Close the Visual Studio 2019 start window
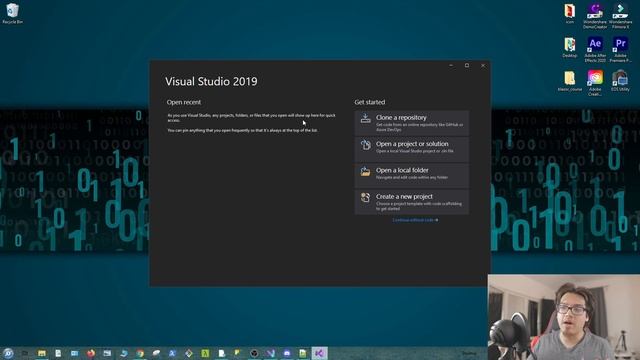Screen dimensions: 640x360 pos(483,65)
